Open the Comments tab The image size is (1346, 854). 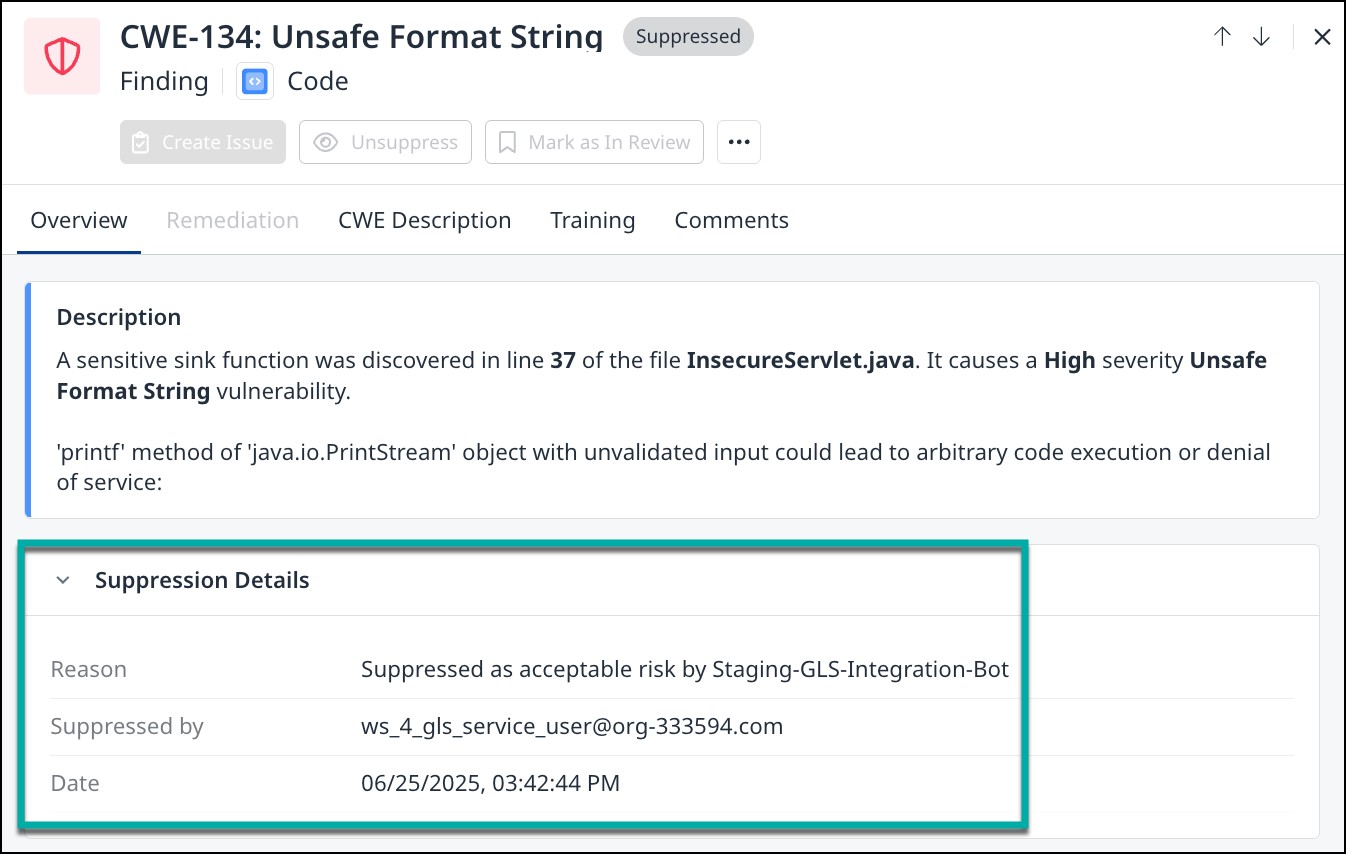731,220
